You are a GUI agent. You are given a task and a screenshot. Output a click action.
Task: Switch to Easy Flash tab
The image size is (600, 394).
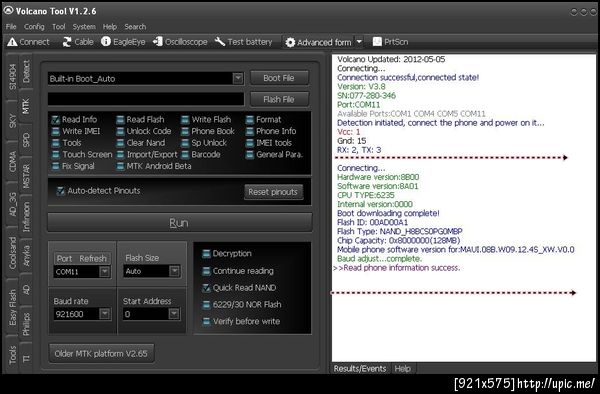tap(13, 307)
